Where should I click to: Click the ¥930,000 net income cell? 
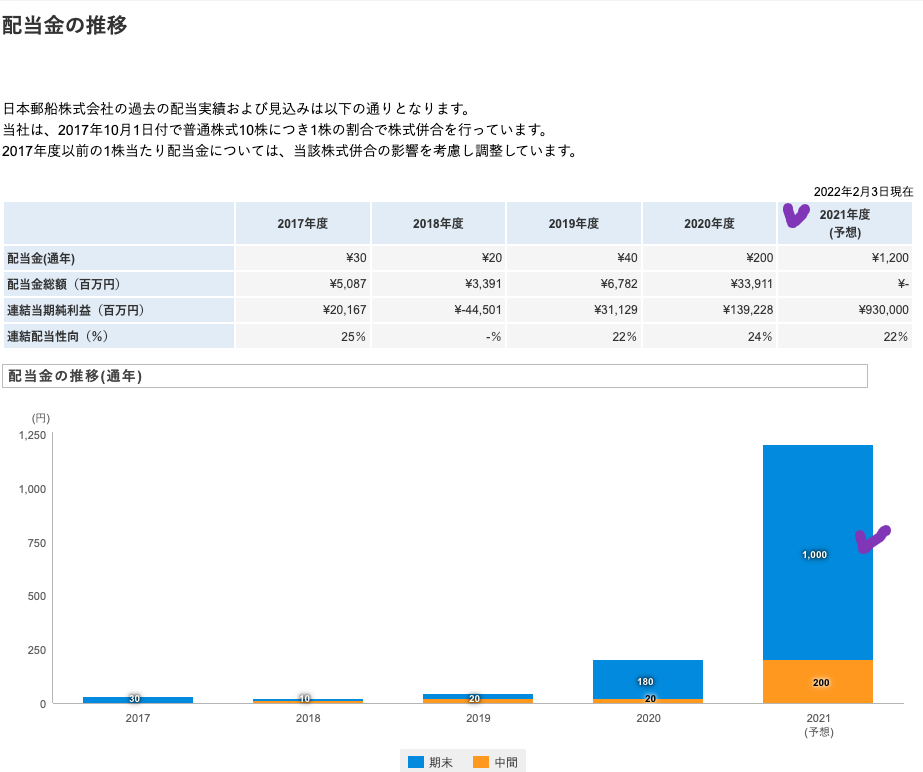[x=845, y=310]
